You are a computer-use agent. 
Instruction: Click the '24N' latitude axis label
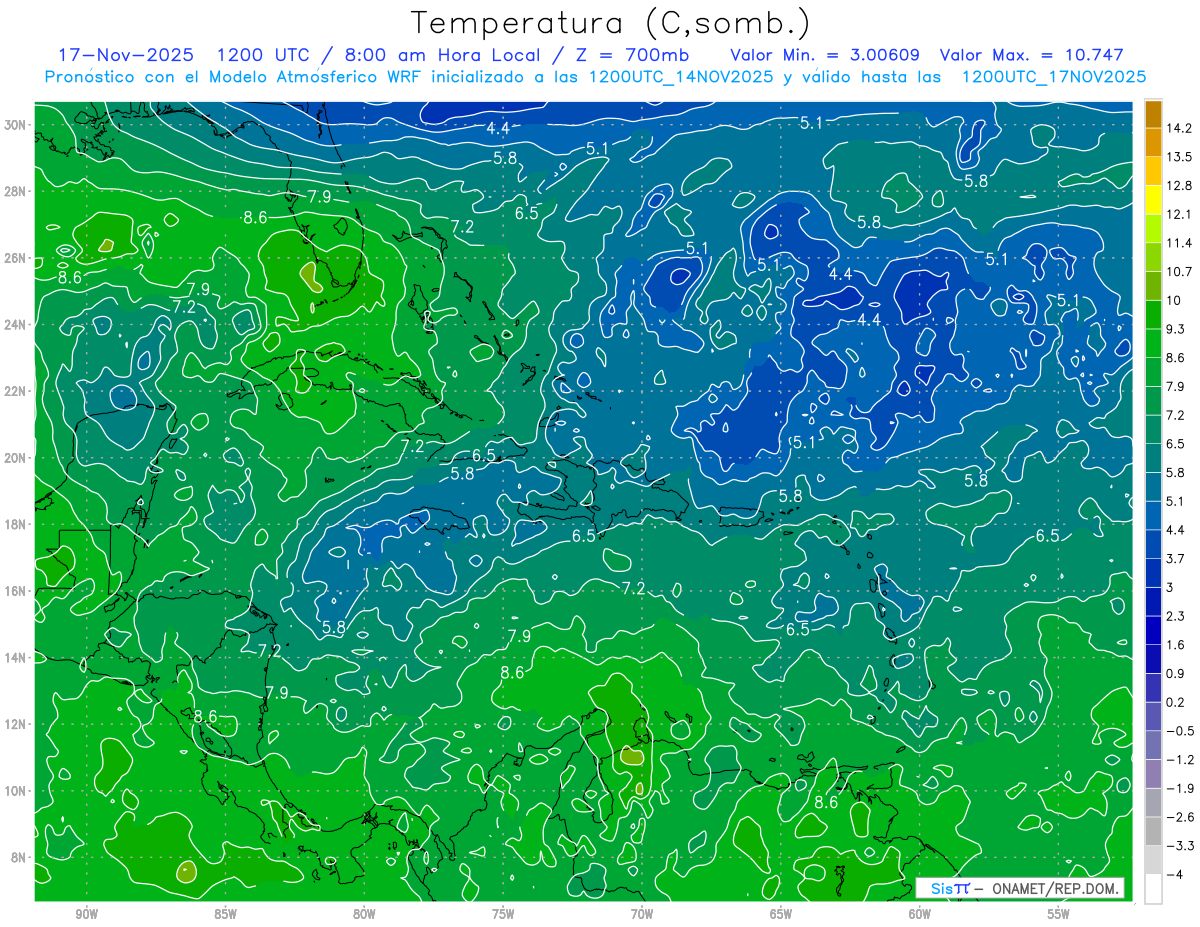pos(17,325)
